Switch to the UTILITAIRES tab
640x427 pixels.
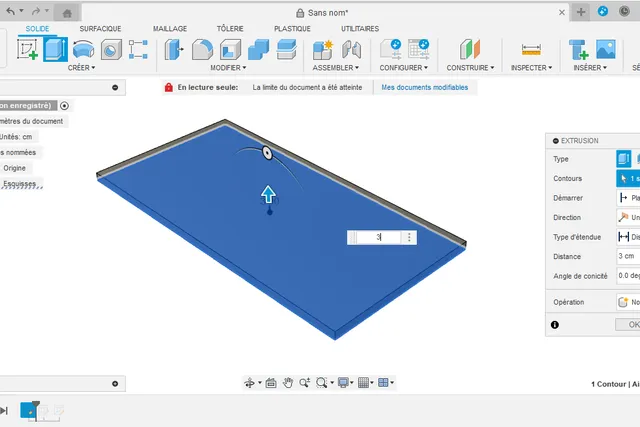point(360,29)
